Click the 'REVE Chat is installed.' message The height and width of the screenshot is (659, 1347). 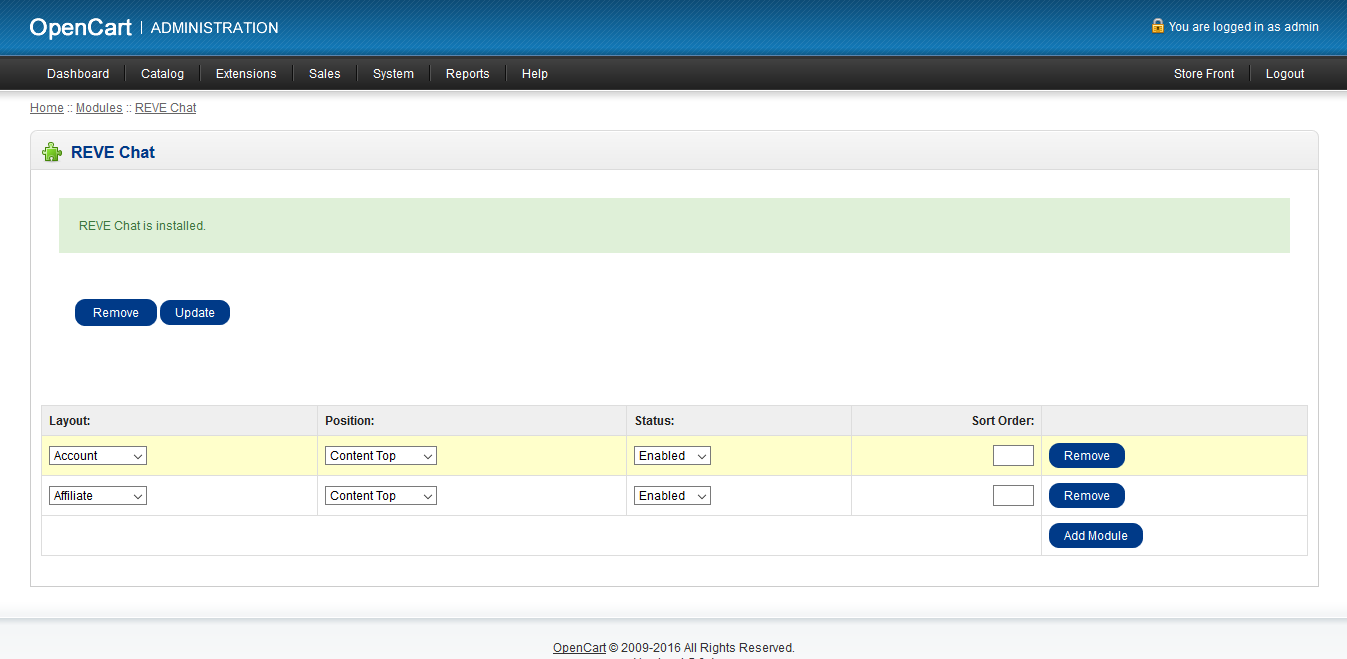[142, 226]
